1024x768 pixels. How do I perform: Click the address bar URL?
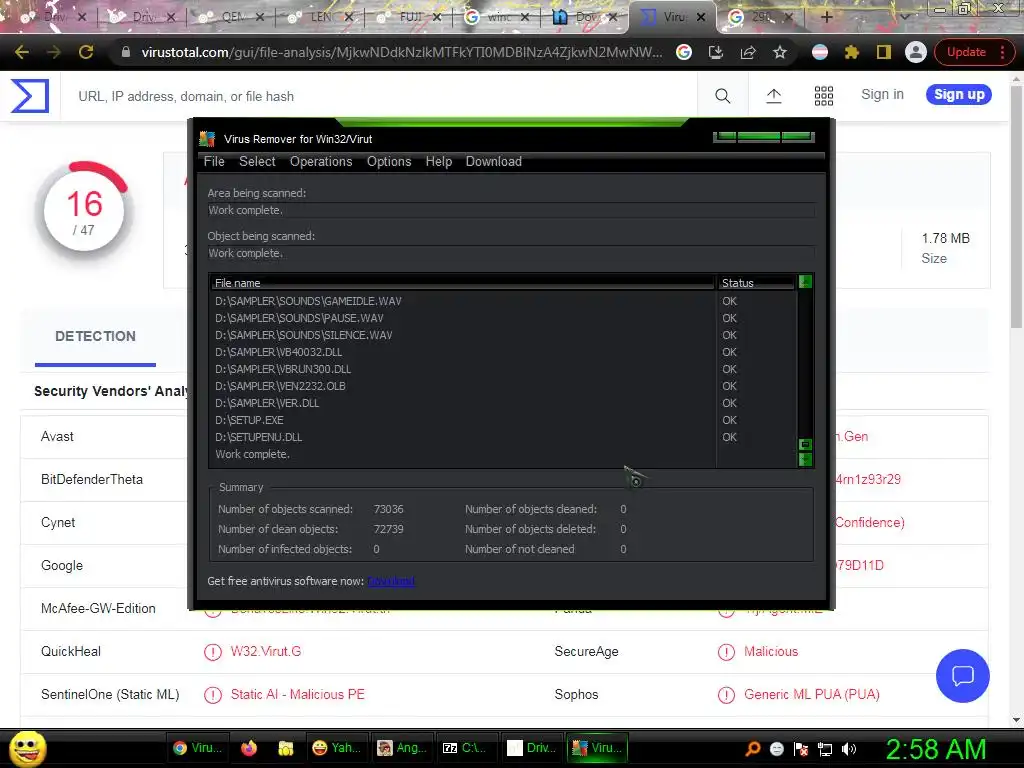(402, 52)
